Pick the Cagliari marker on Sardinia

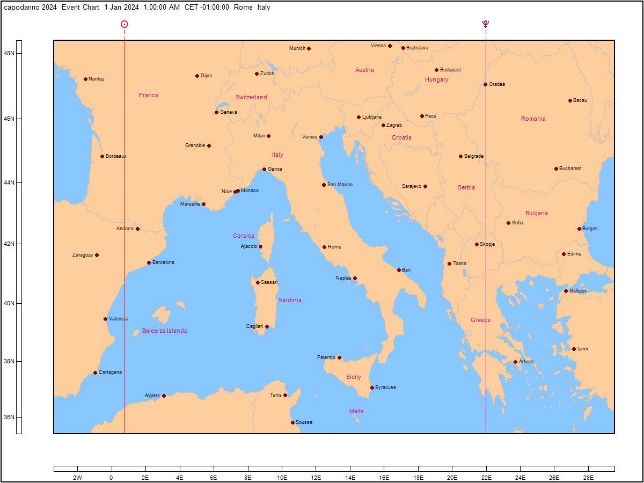267,326
